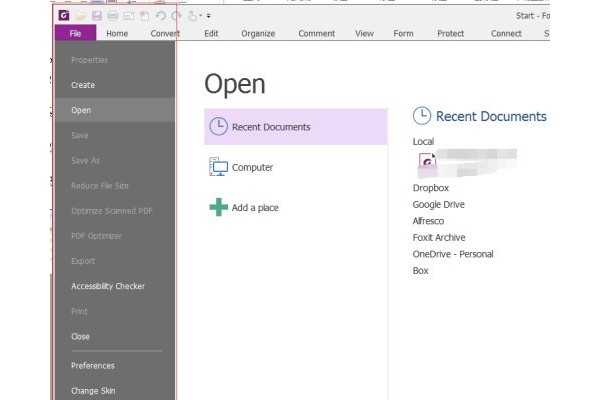
Task: Click the Foxit app logo icon
Action: tap(64, 15)
